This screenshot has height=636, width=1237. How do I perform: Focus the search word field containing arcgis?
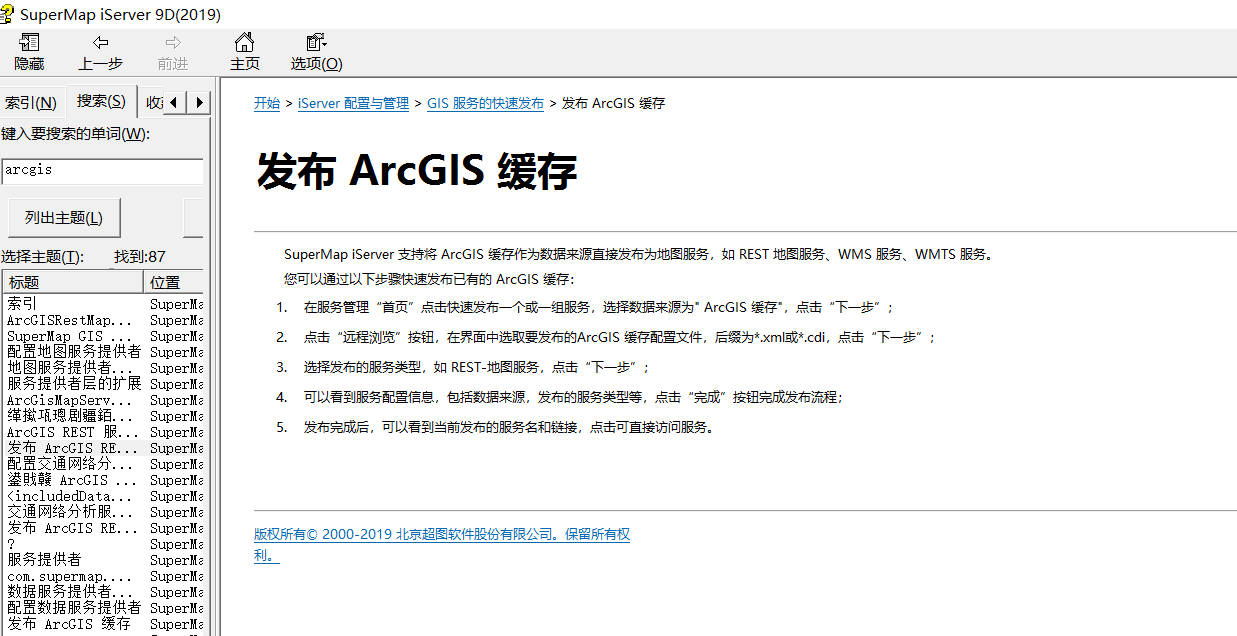[x=102, y=171]
